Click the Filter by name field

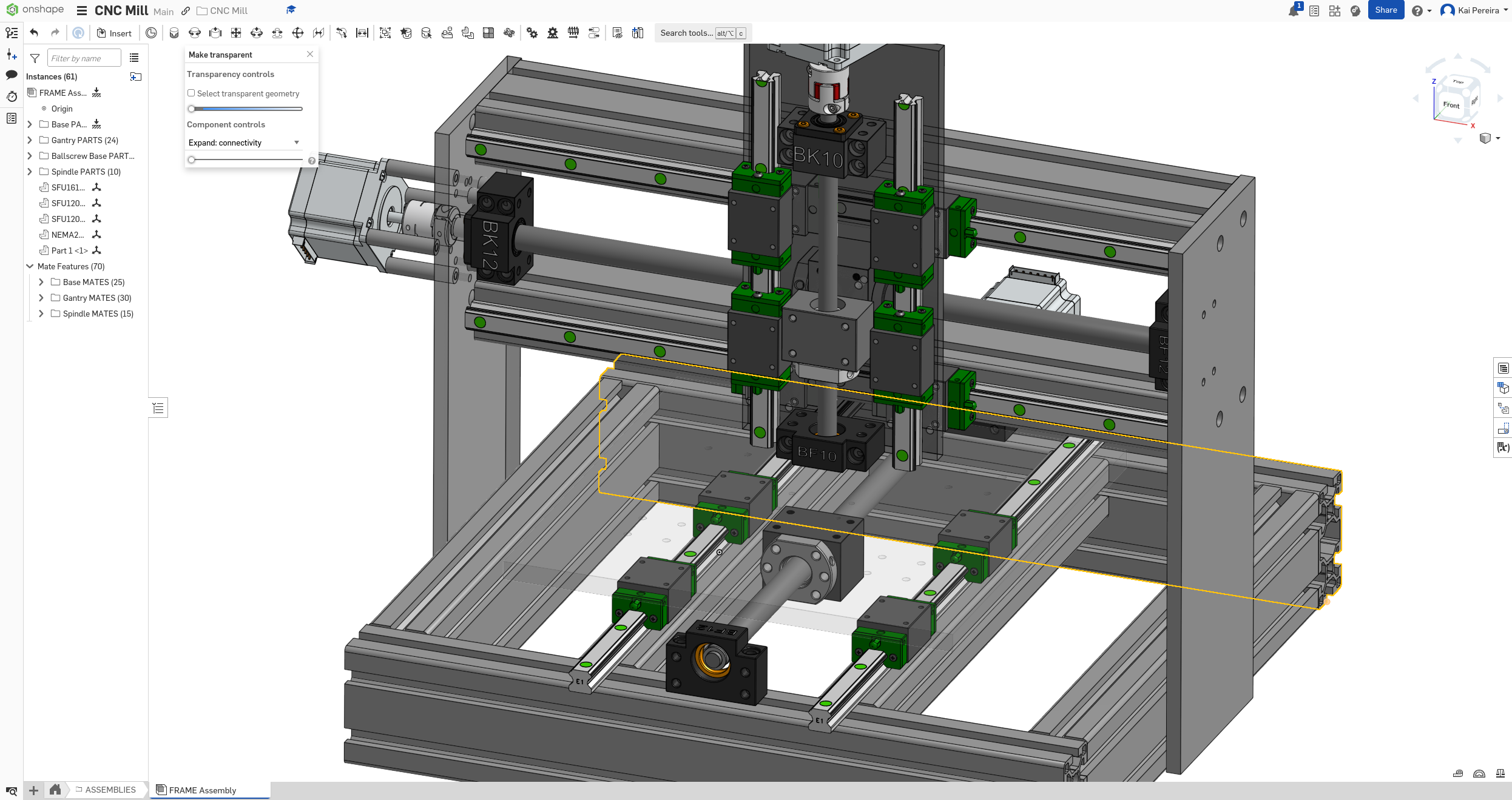coord(84,58)
